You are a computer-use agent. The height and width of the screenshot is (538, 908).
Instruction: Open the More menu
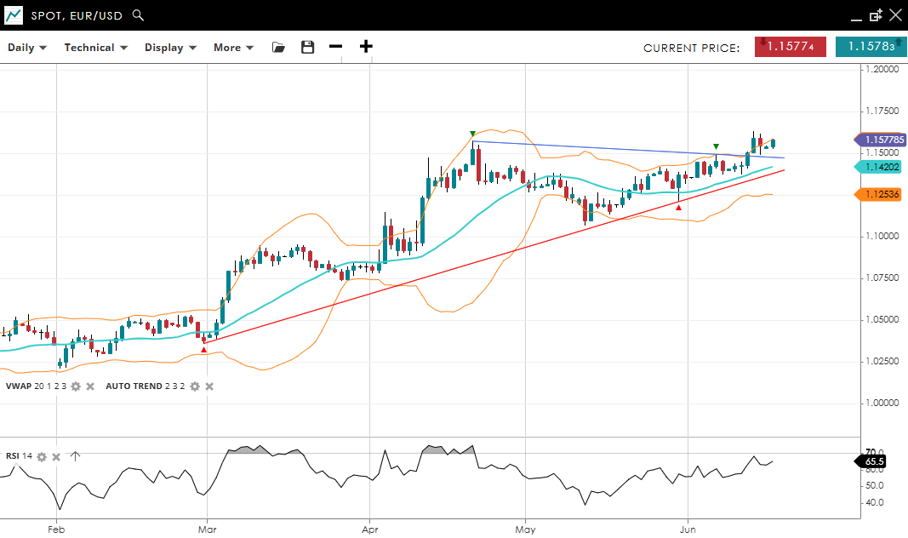pos(233,47)
